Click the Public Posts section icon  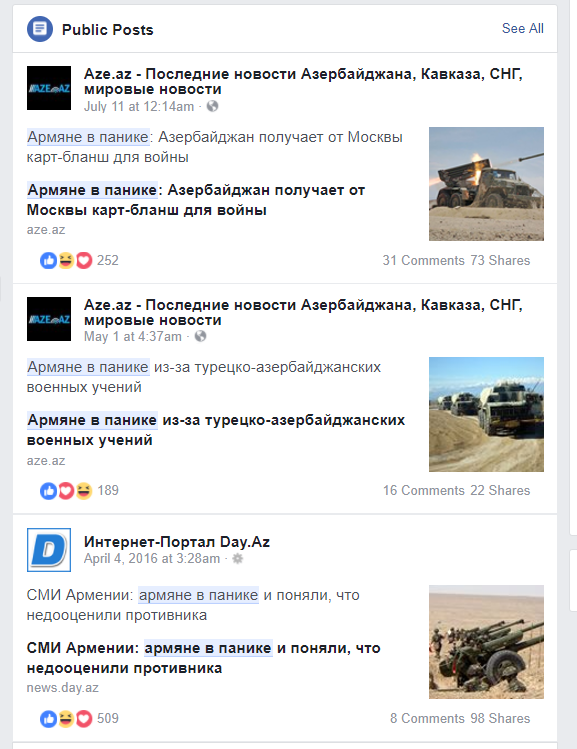tap(40, 29)
